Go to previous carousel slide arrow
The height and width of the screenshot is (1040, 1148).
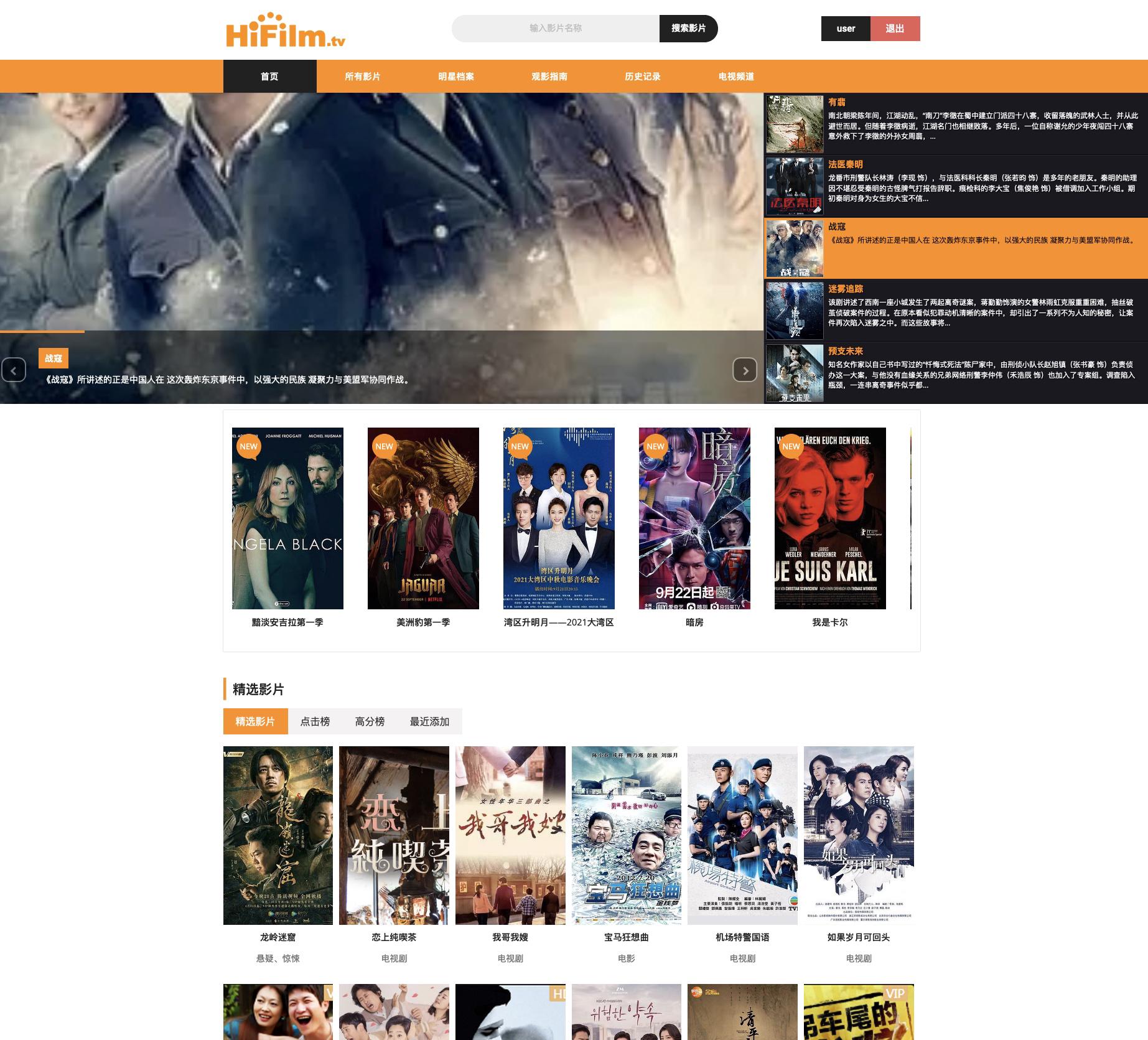coord(14,370)
